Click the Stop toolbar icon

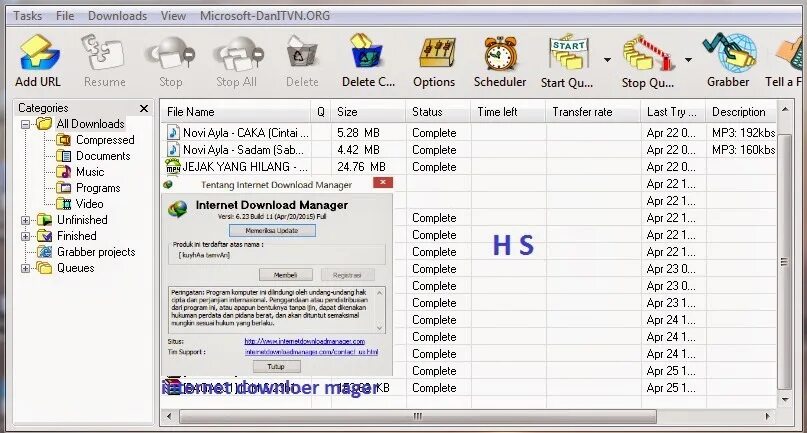pos(170,53)
